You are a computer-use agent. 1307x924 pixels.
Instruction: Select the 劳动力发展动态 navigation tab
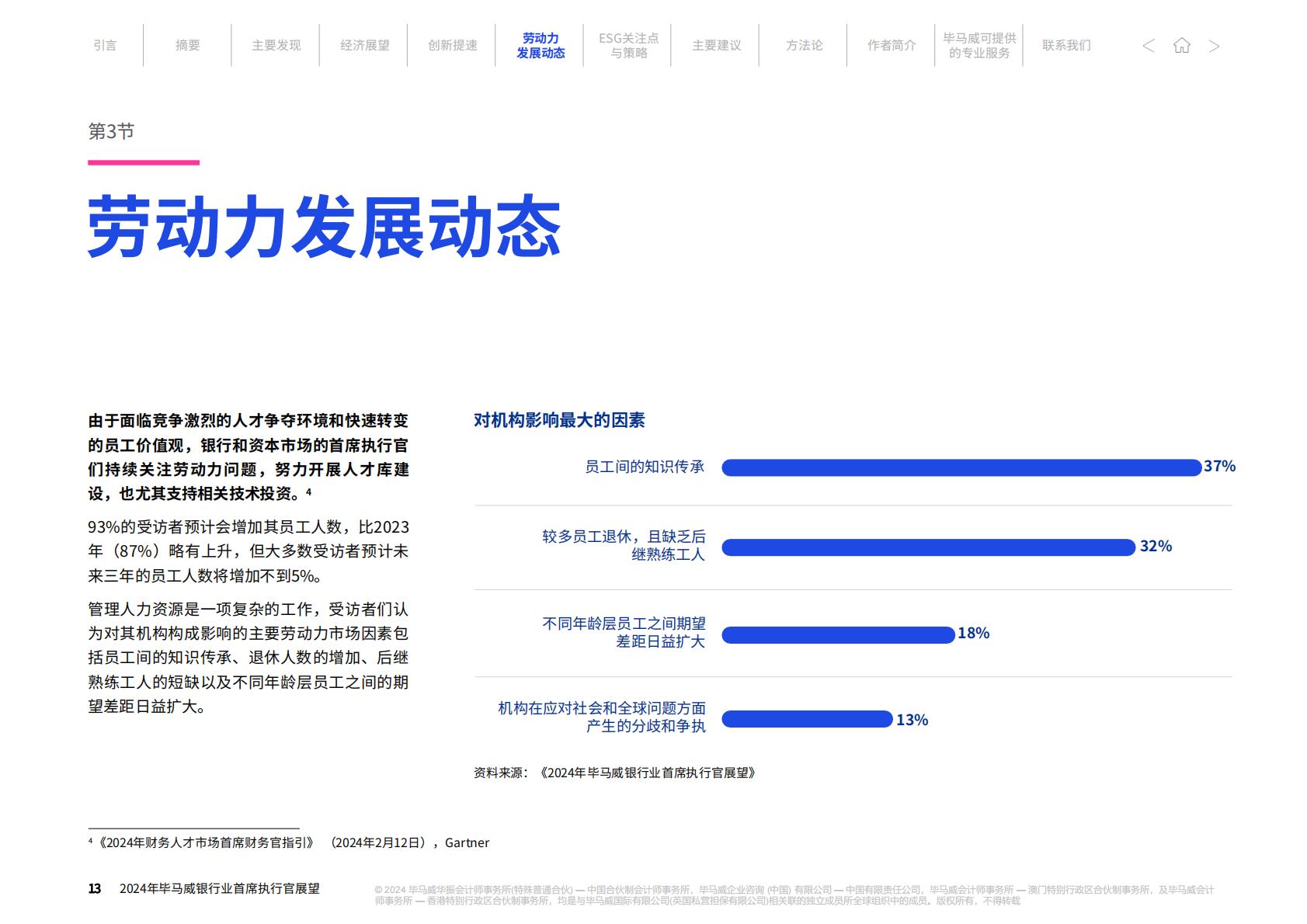coord(541,46)
